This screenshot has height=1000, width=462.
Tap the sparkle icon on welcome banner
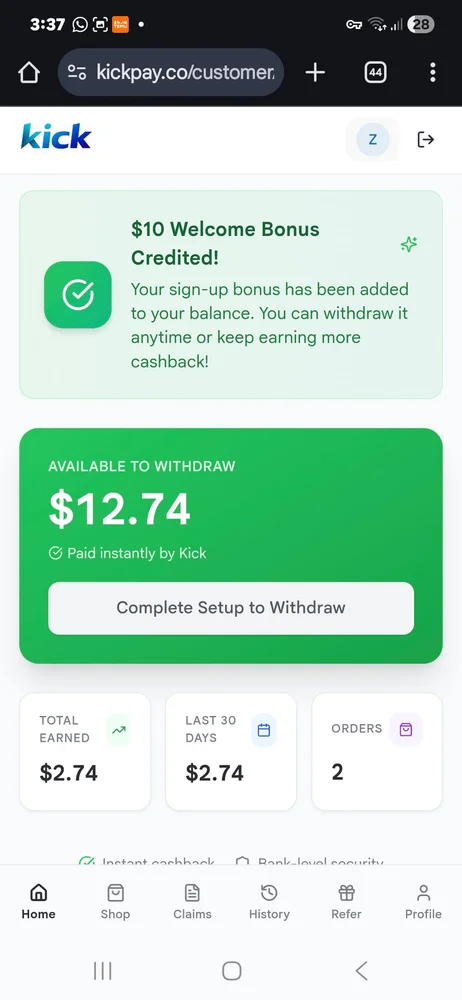[x=409, y=244]
